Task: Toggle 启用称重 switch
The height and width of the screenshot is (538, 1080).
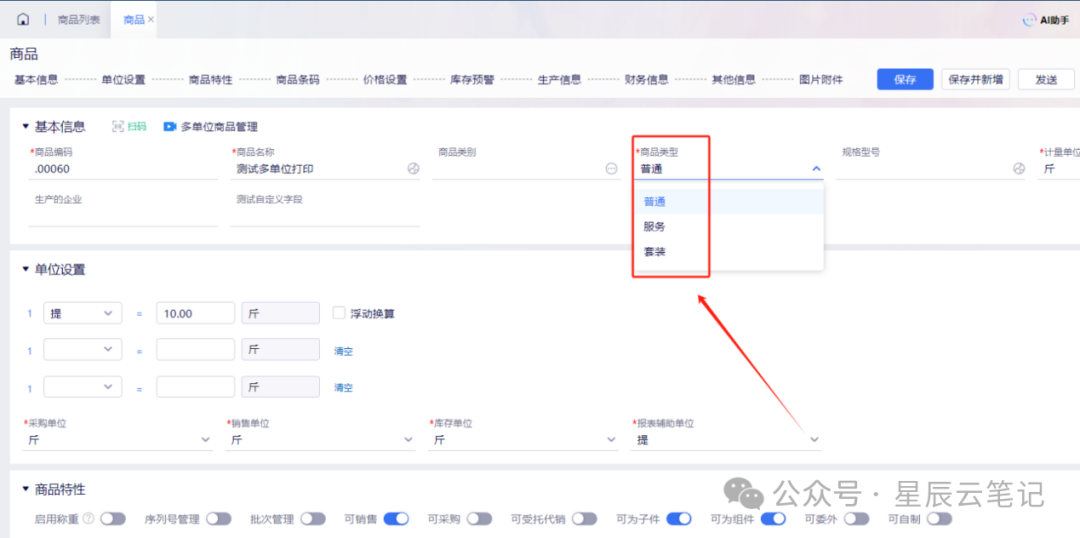Action: pos(113,519)
